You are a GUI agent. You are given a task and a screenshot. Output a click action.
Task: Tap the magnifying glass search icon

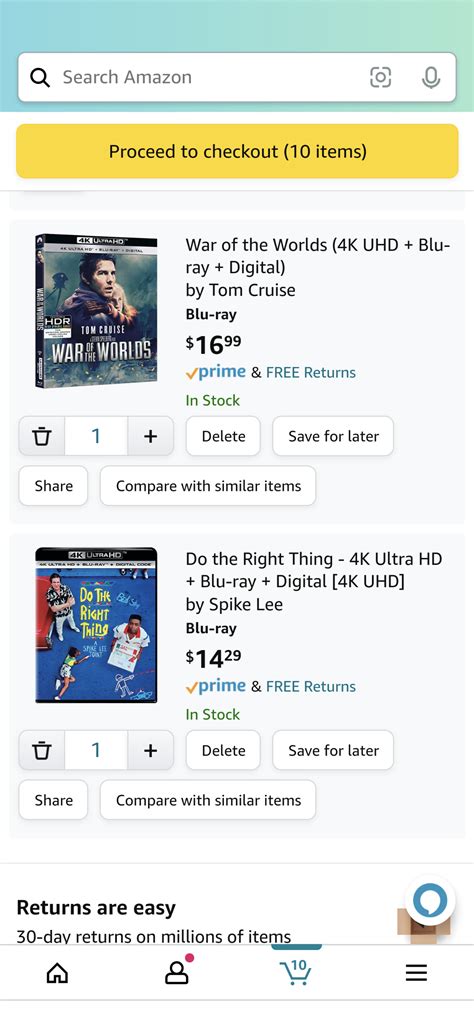[41, 77]
